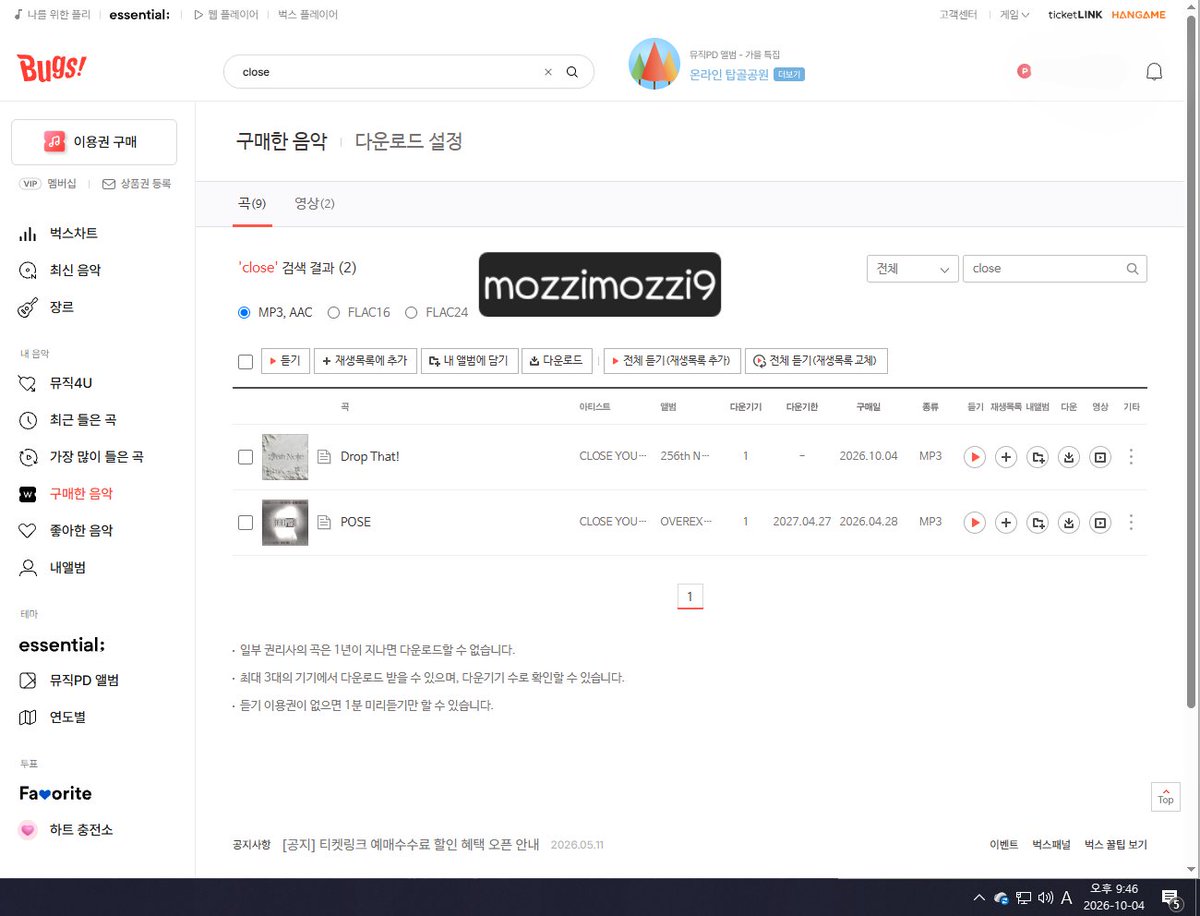Open Drop That! video icon

pyautogui.click(x=1100, y=457)
